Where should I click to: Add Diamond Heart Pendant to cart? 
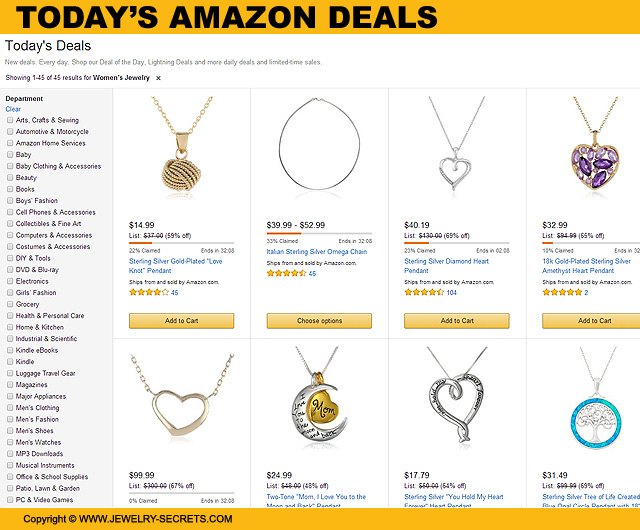point(456,321)
